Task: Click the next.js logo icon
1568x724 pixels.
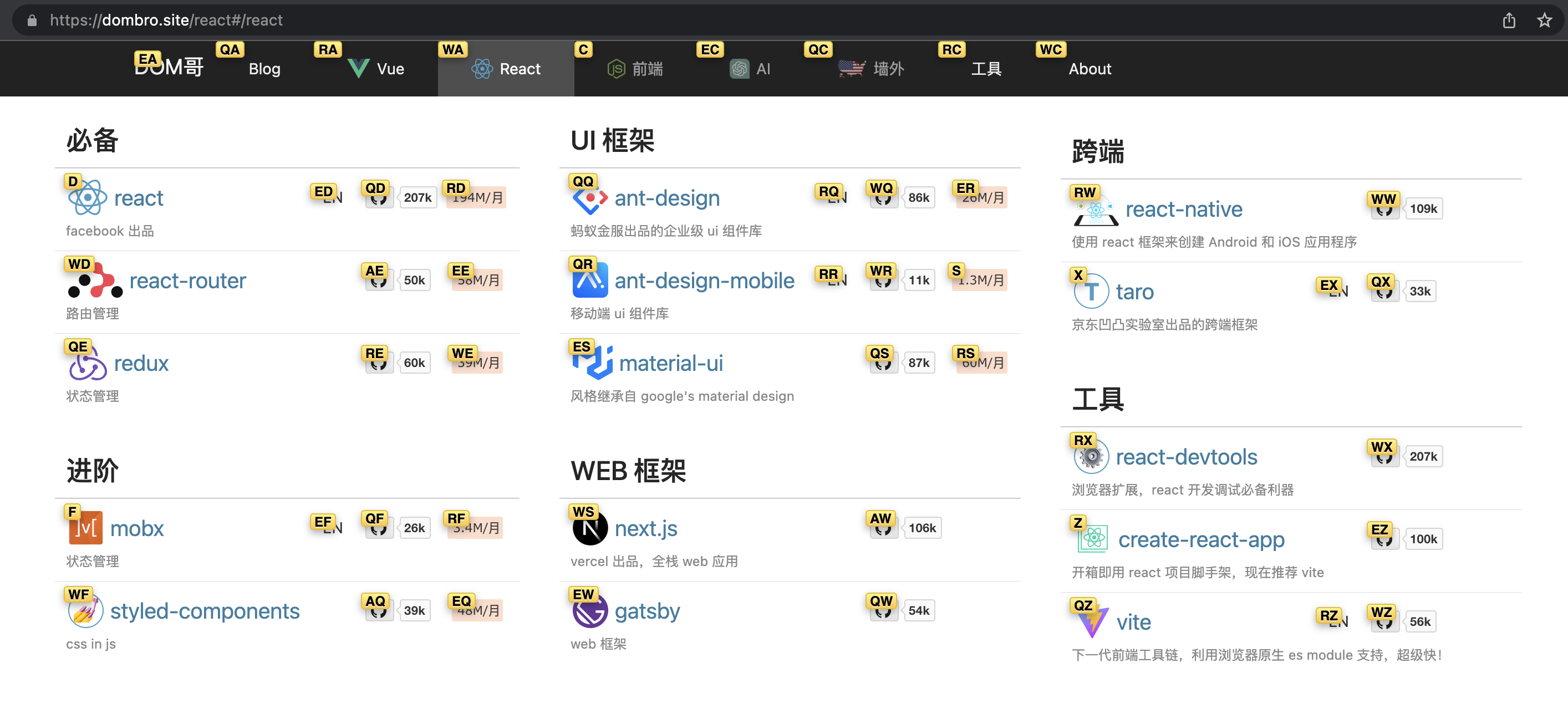Action: (x=590, y=528)
